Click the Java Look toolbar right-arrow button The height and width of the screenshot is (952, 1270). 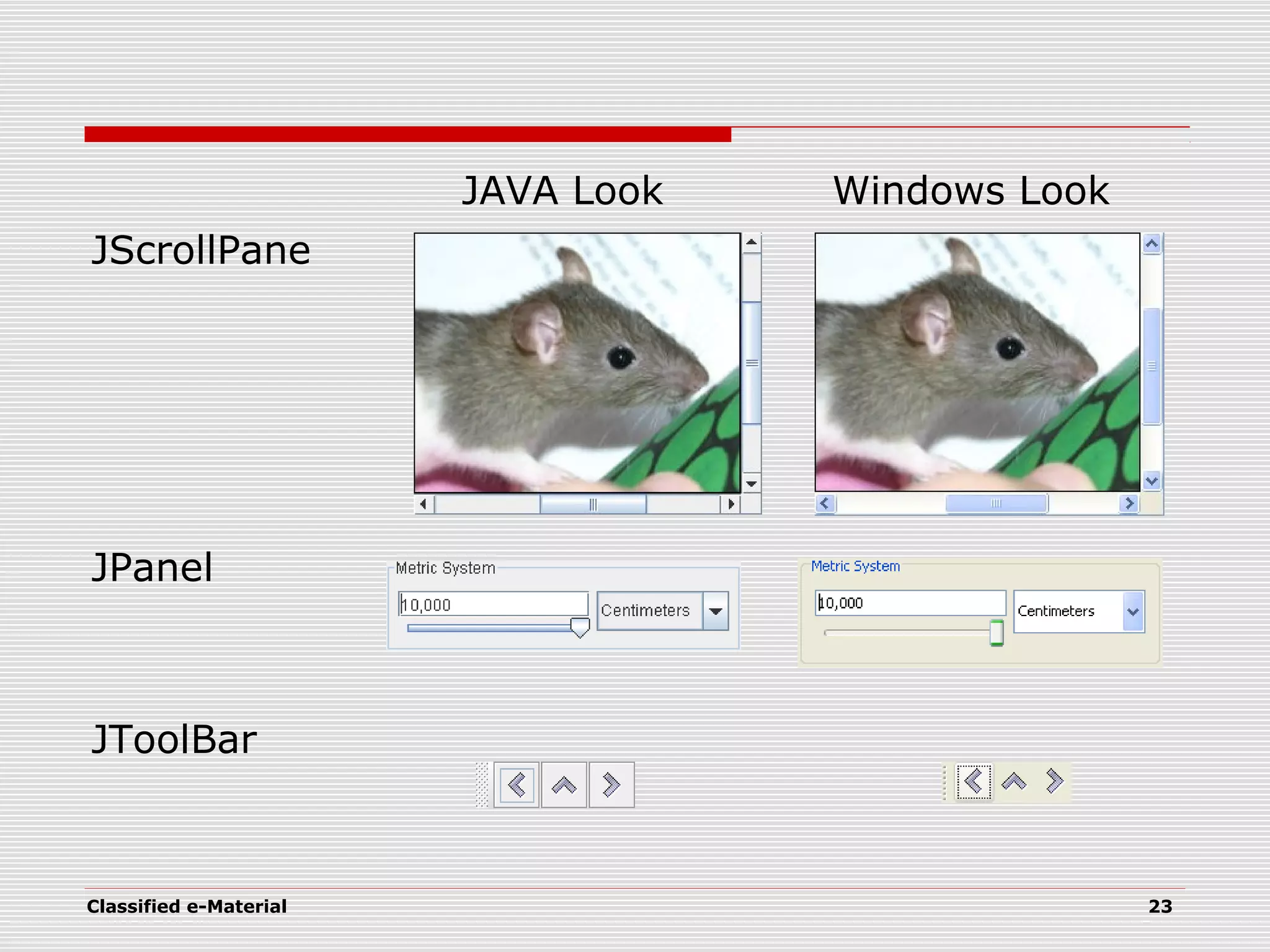[x=611, y=785]
